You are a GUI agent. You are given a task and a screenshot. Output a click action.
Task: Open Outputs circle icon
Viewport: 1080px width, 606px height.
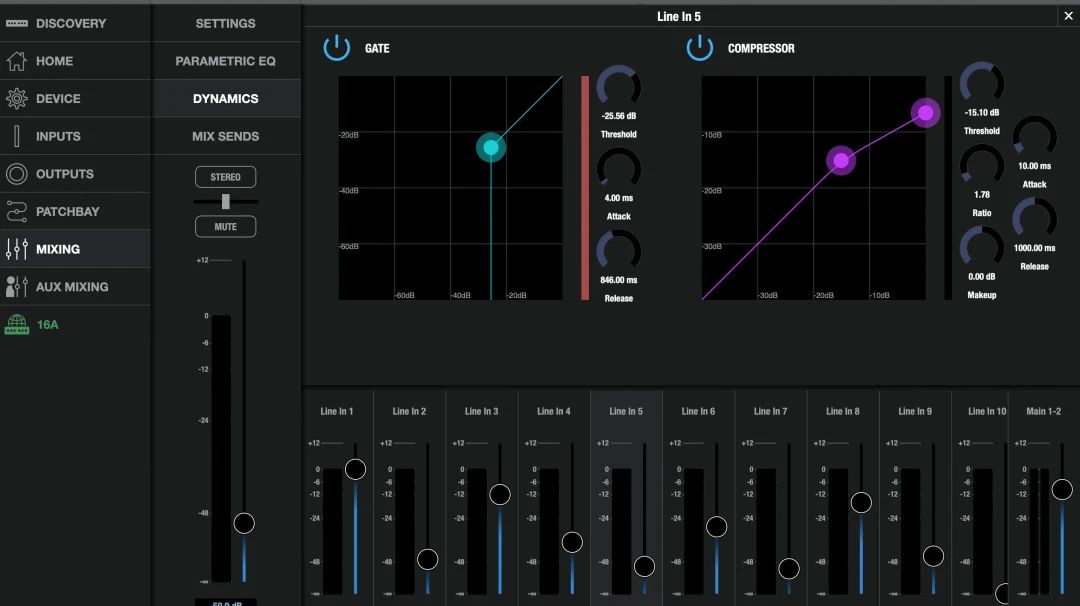tap(17, 174)
